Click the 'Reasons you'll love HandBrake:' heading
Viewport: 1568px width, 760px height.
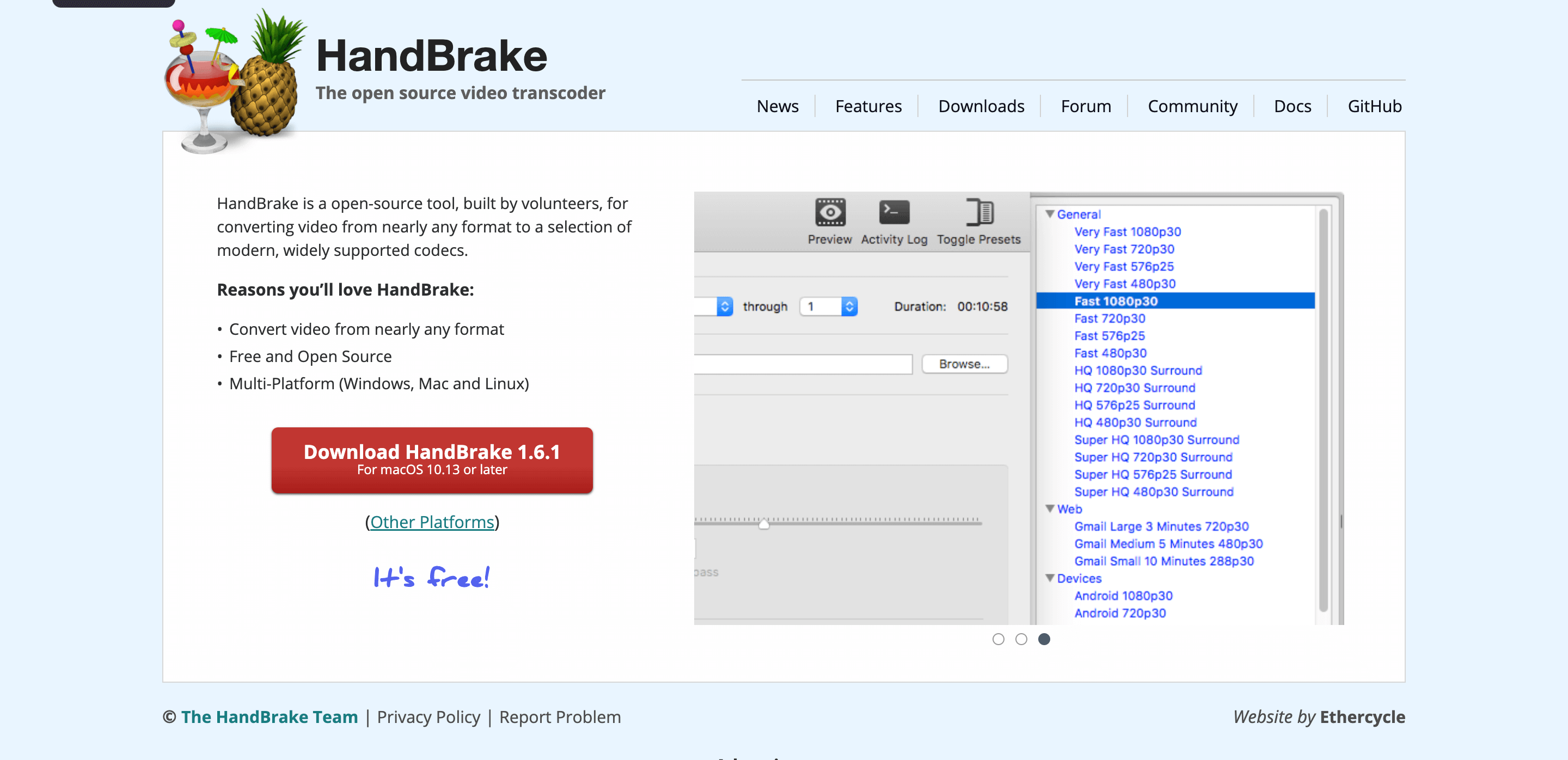[x=345, y=290]
